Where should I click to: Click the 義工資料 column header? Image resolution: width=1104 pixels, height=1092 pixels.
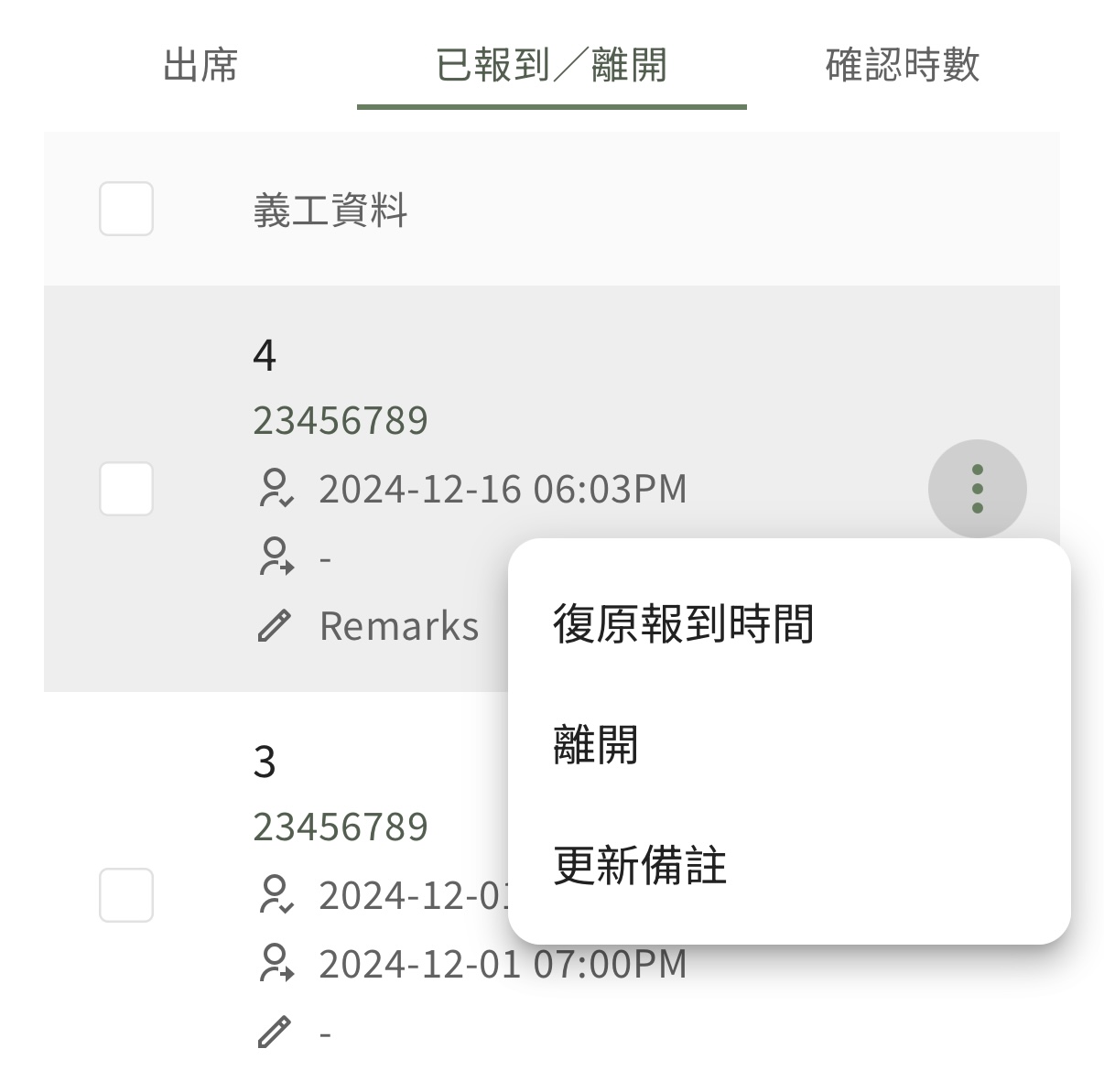[x=330, y=211]
